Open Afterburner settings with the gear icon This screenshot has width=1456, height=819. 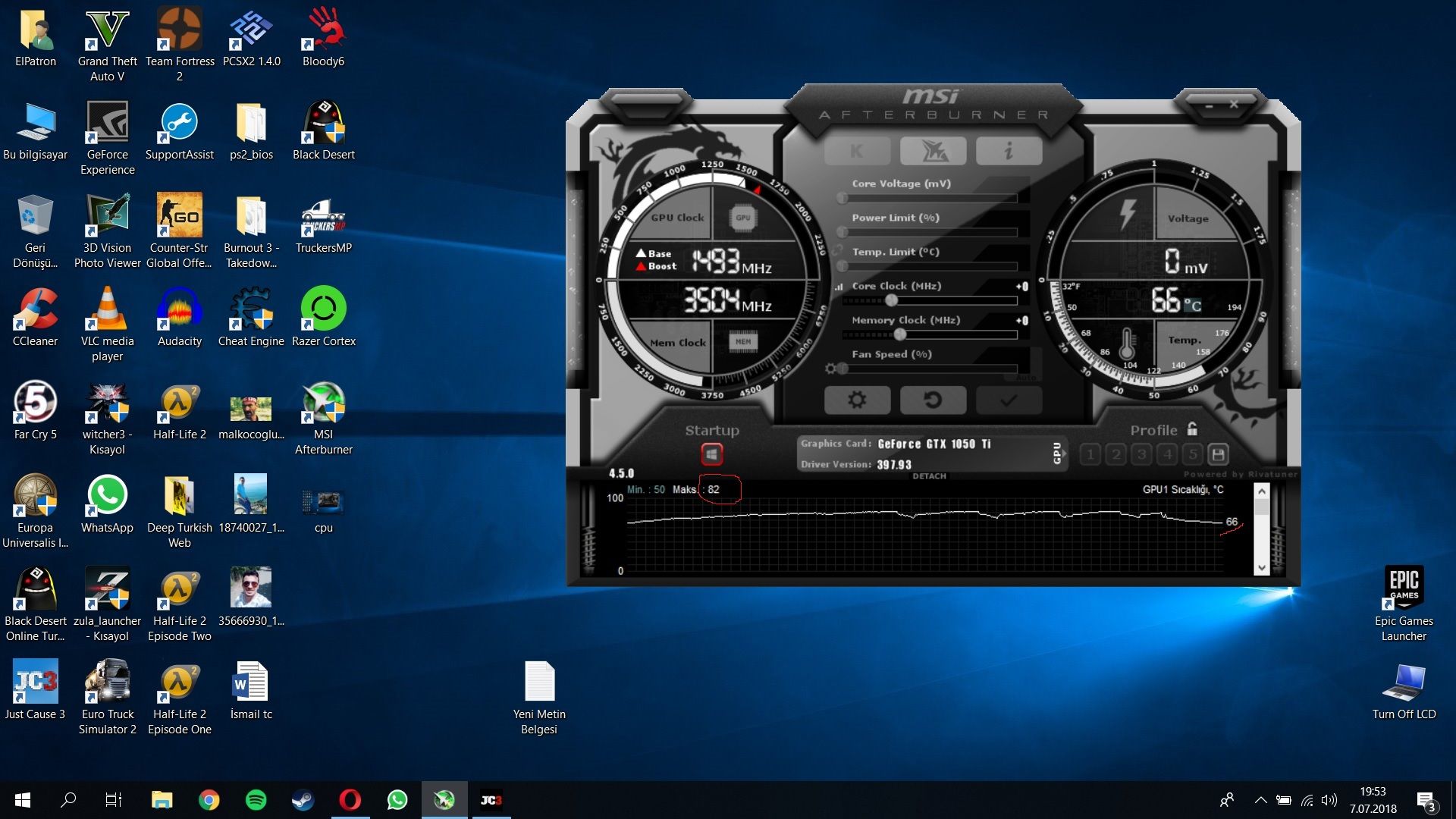click(x=858, y=400)
